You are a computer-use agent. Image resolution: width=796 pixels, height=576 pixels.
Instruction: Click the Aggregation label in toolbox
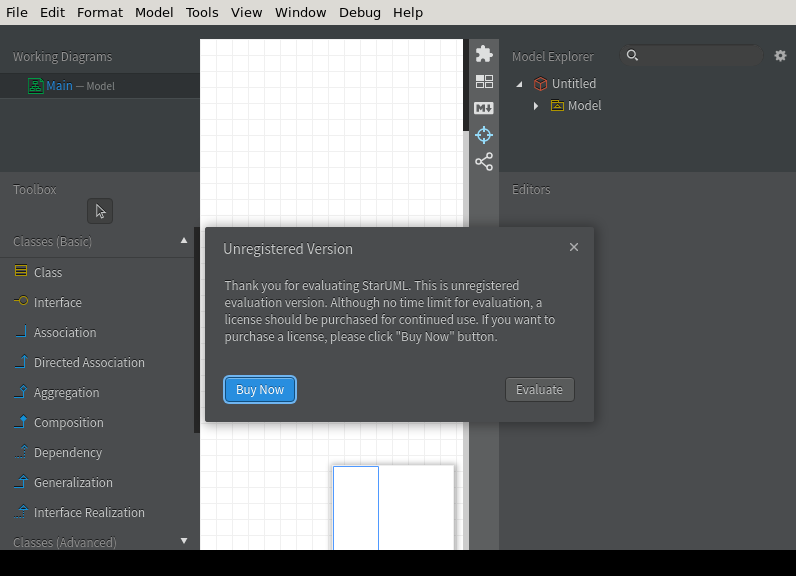point(67,393)
